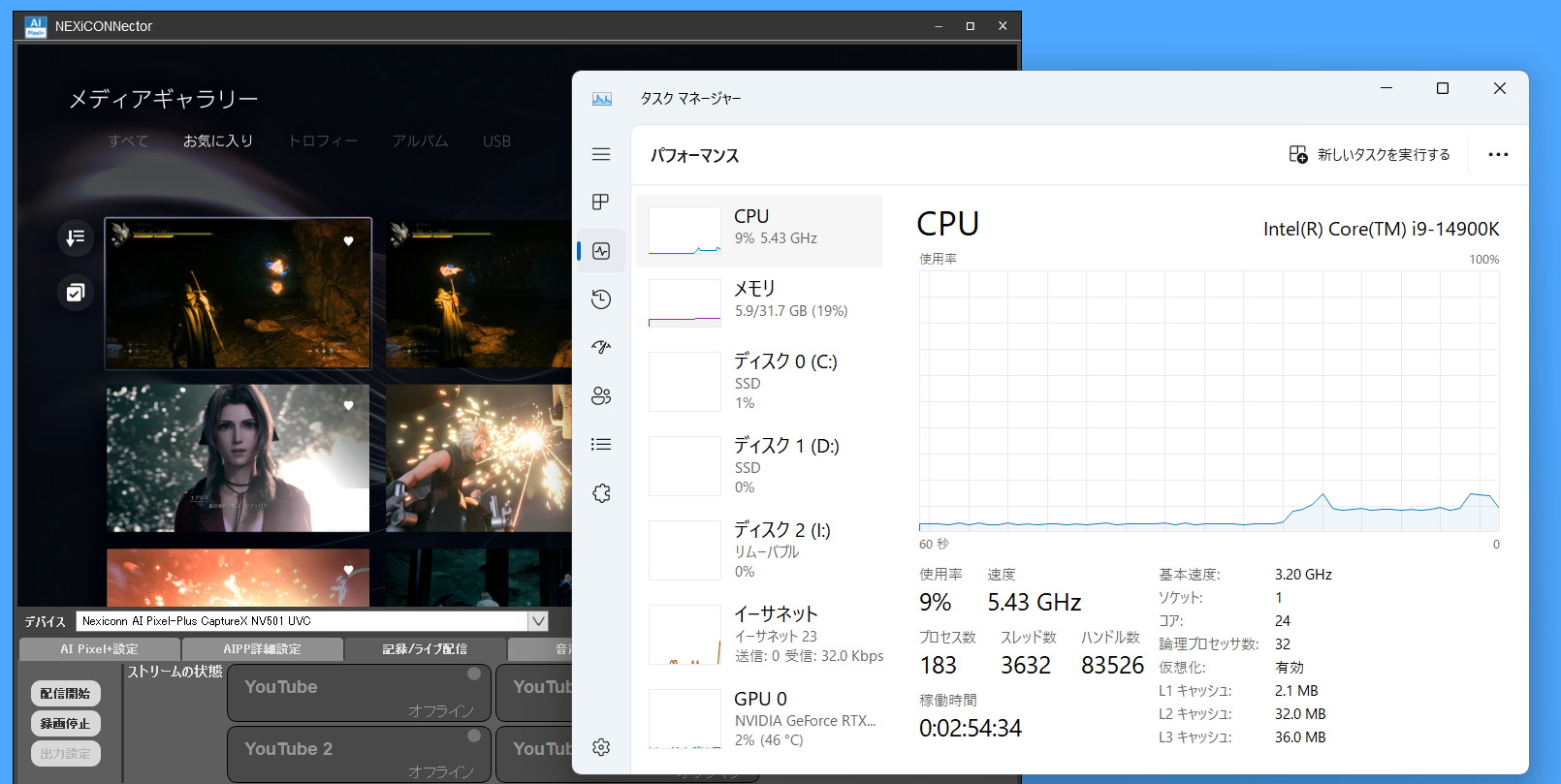Open first dark cave gameplay thumbnail

[238, 294]
